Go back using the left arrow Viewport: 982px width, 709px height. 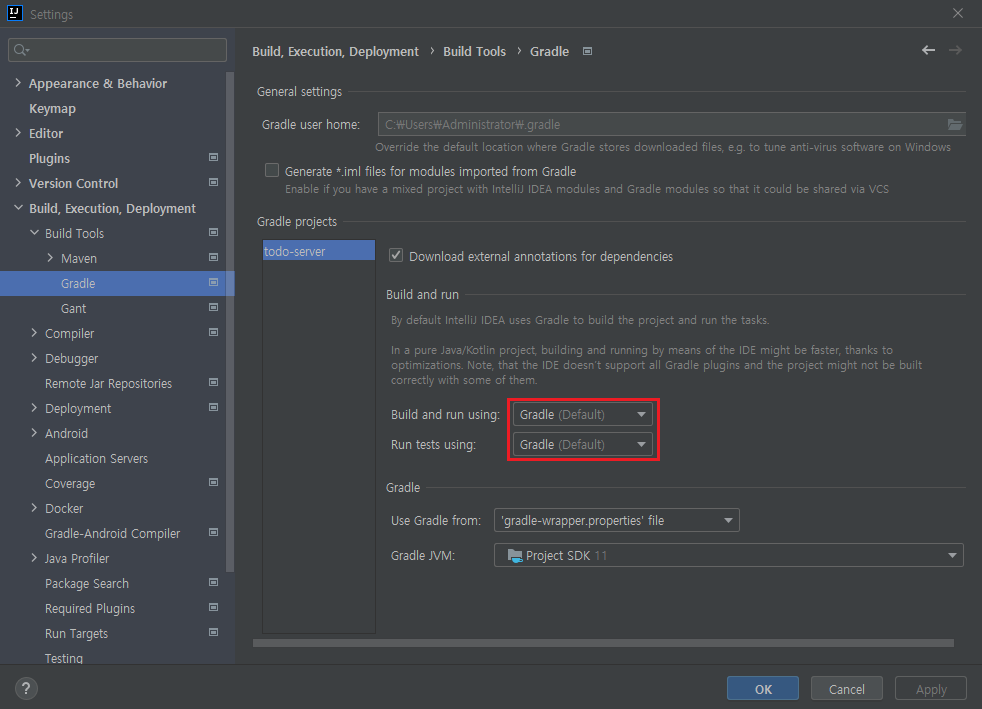click(x=928, y=50)
